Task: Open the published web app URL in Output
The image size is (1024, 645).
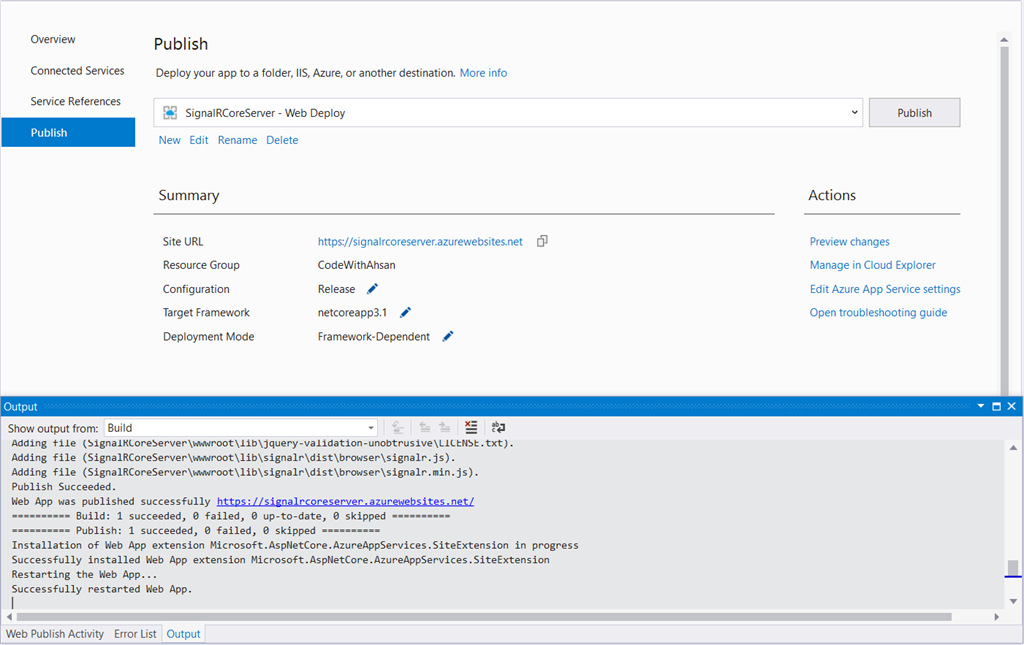Action: pos(345,501)
